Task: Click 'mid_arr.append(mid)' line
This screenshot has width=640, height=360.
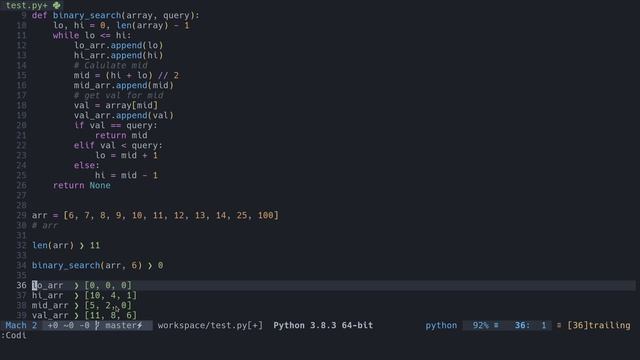Action: click(124, 85)
